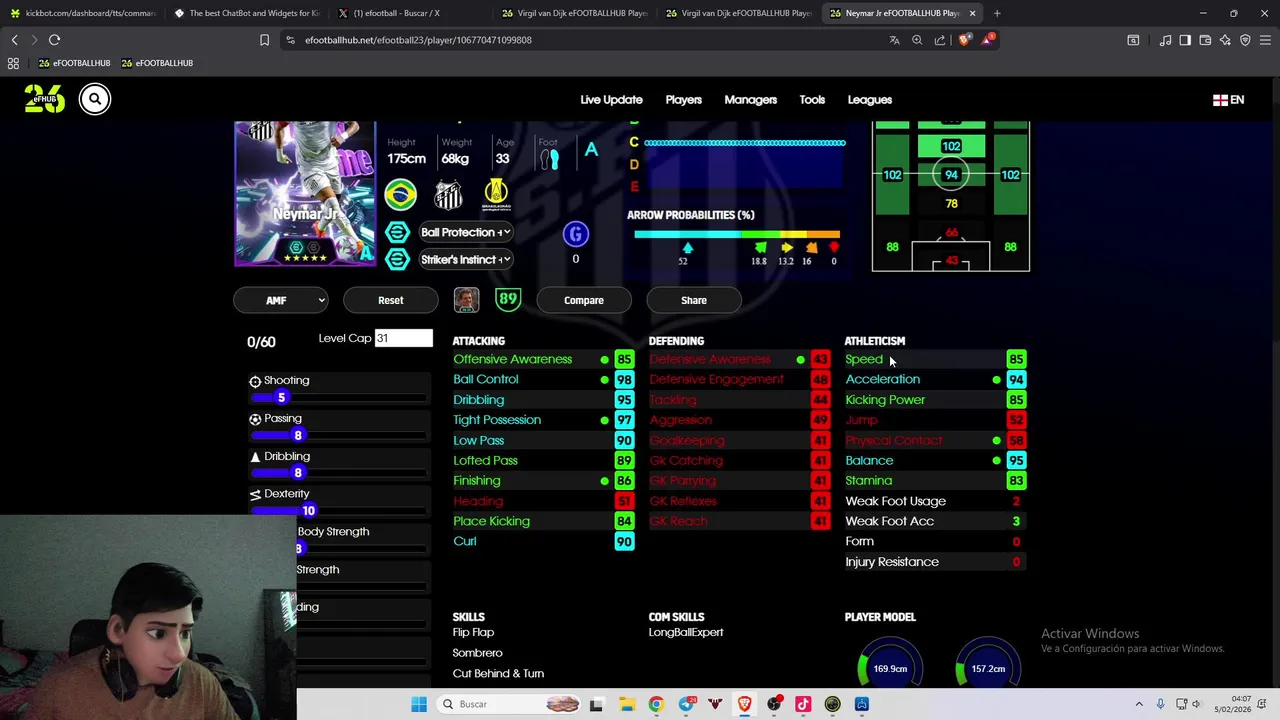Open the Tools menu
Image resolution: width=1280 pixels, height=720 pixels.
[812, 100]
